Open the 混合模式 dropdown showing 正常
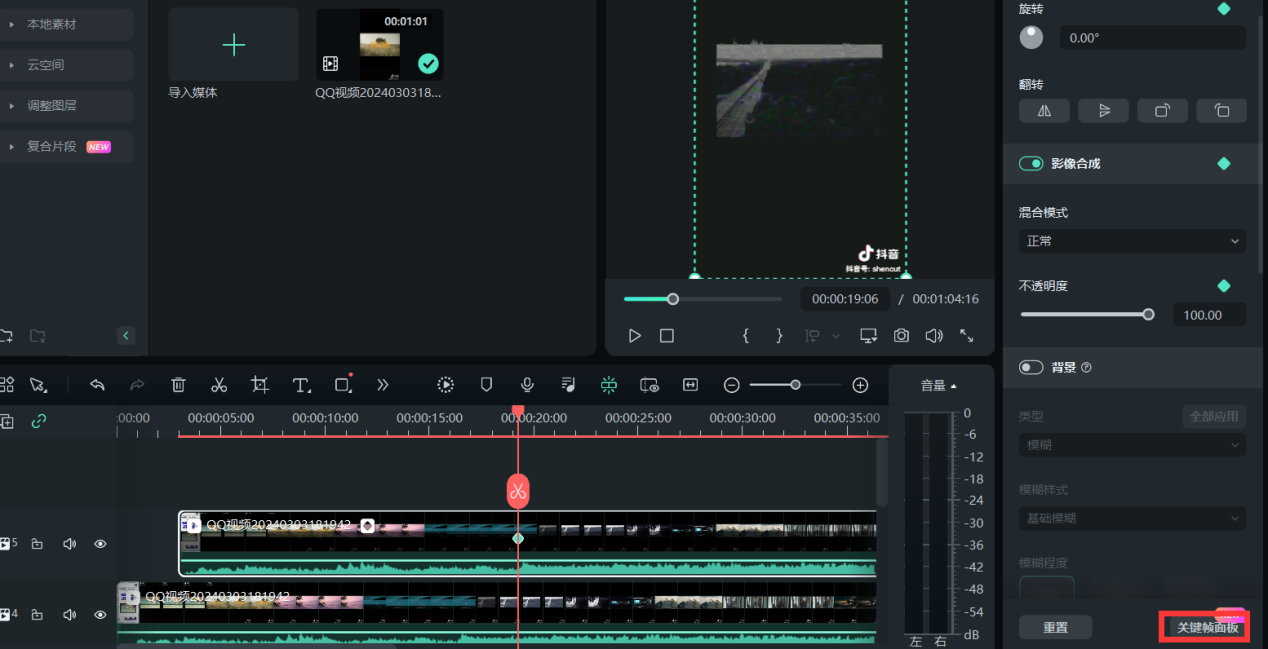 coord(1132,241)
